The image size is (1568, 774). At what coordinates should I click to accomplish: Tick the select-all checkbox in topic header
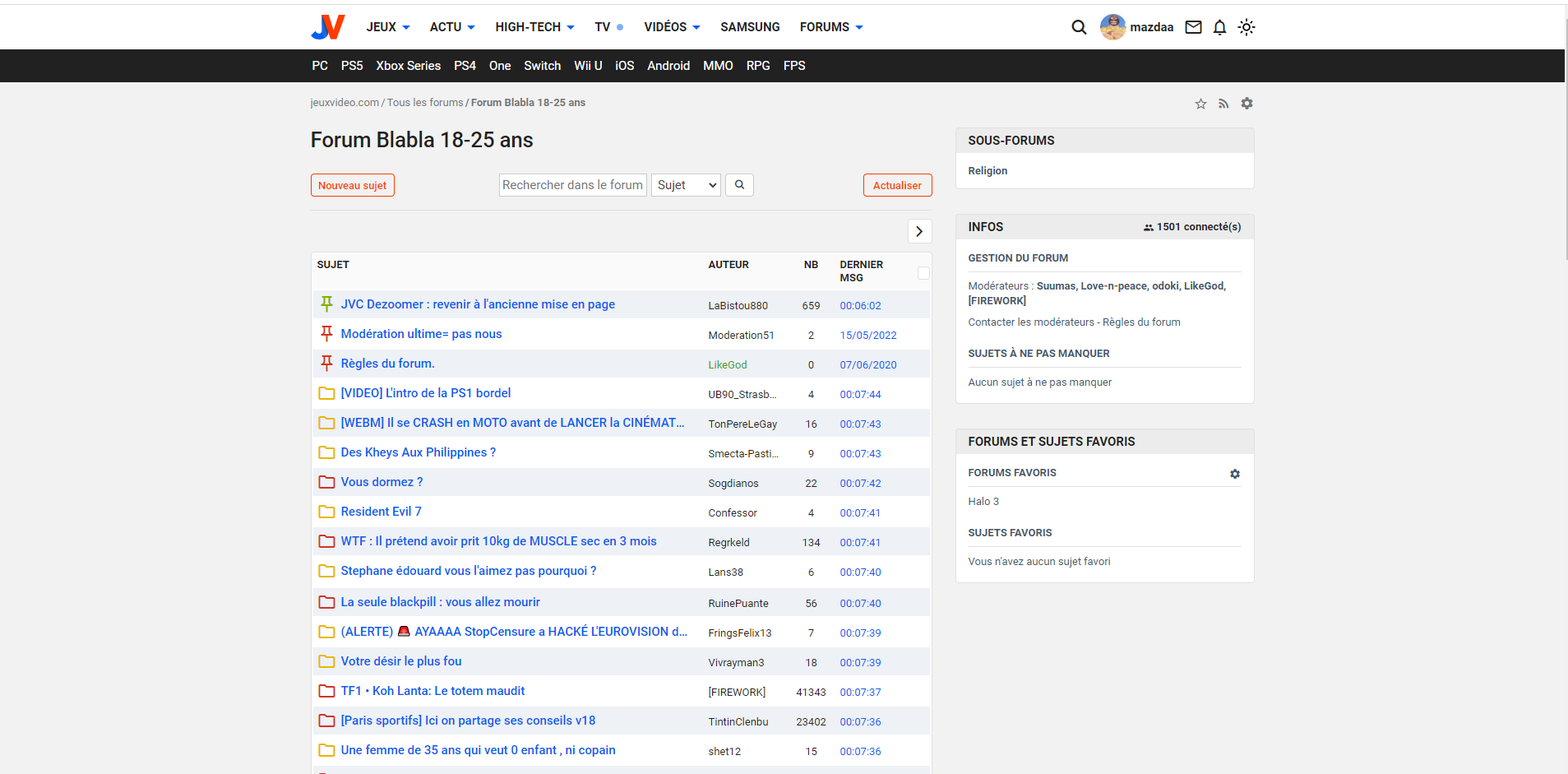click(x=923, y=273)
